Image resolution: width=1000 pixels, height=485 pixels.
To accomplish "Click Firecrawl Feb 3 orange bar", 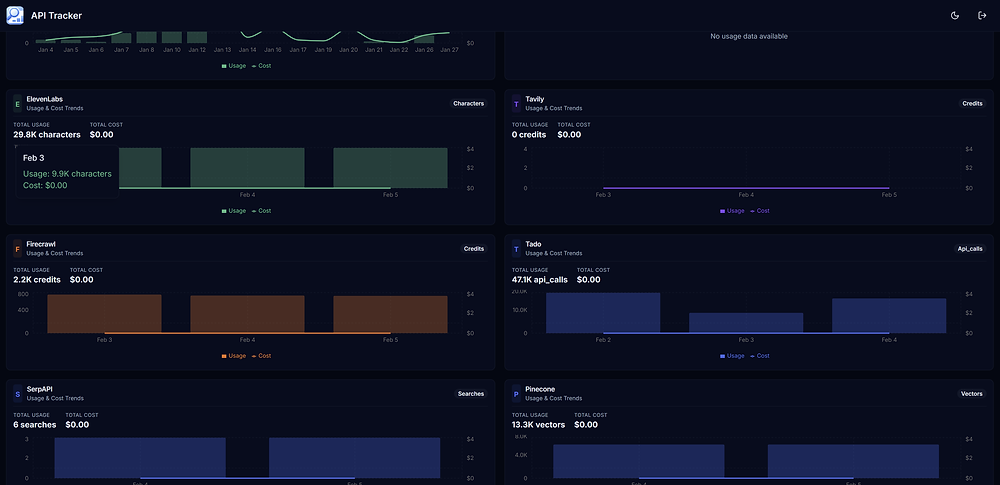I will (x=105, y=313).
